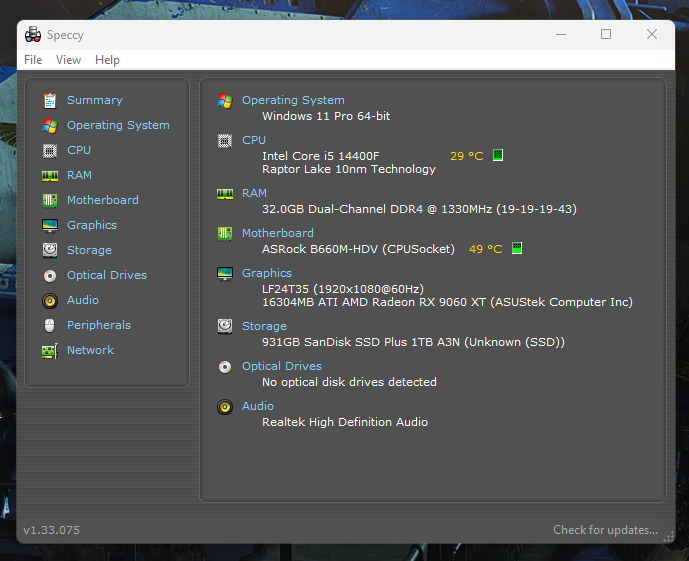Maximize the Speccy window
The image size is (689, 561).
(606, 34)
